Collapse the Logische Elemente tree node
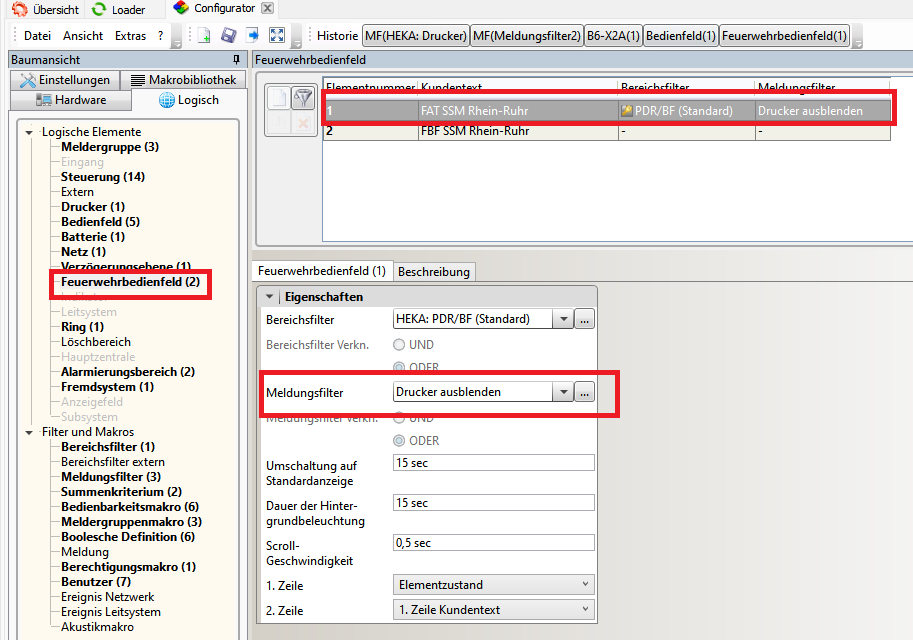 coord(29,132)
